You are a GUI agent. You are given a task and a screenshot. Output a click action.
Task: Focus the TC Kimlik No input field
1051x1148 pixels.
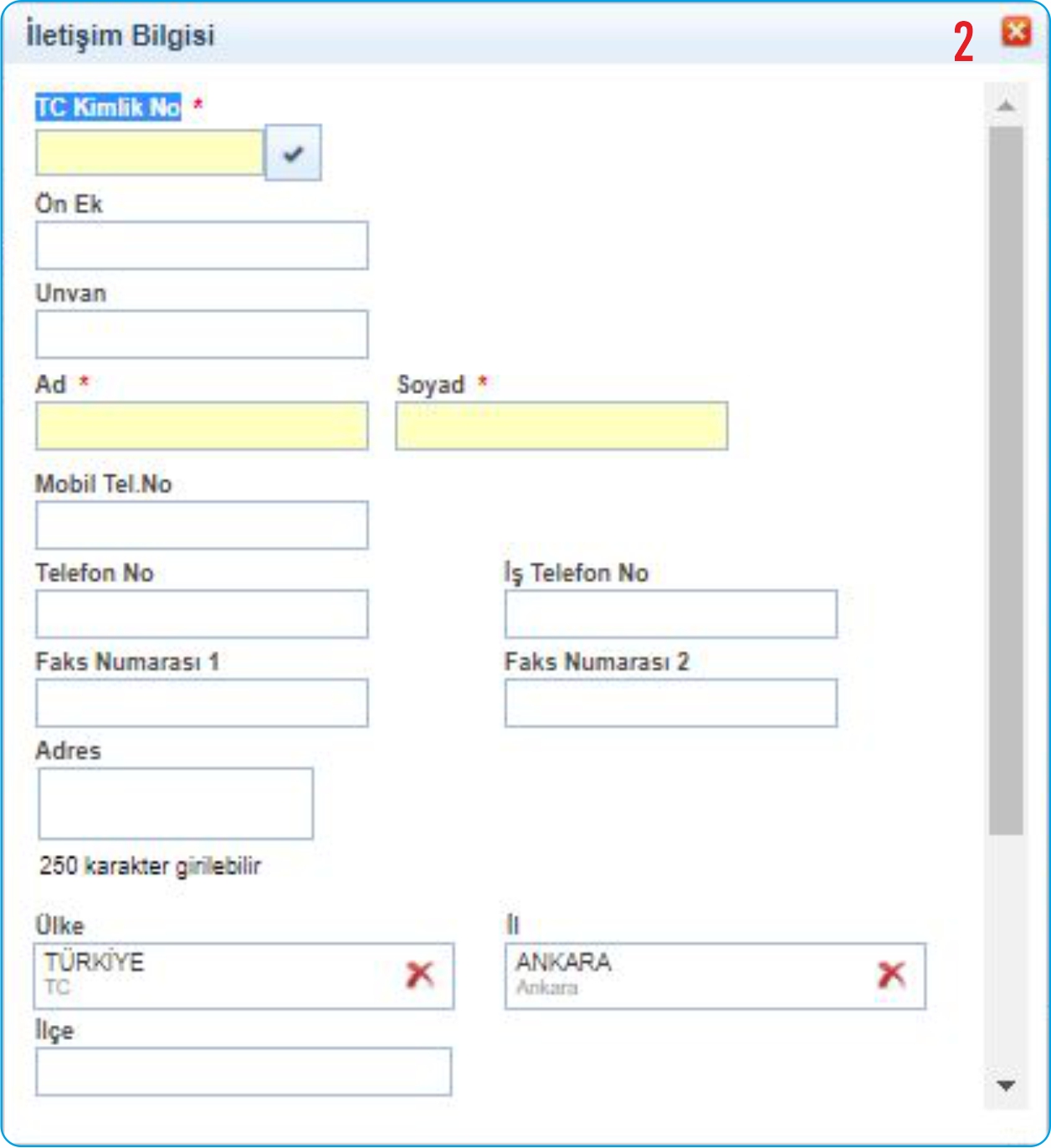[150, 153]
